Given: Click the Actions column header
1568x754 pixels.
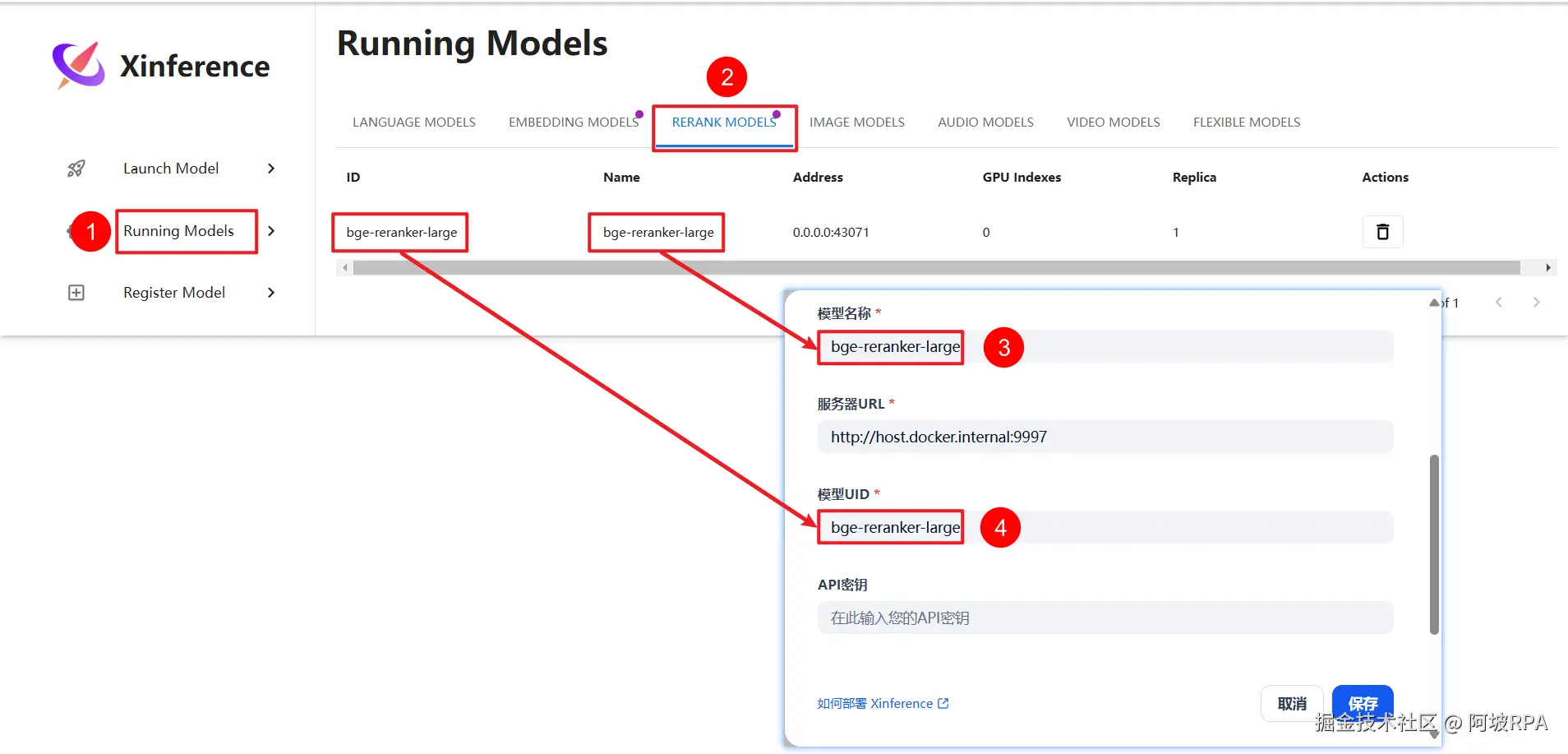Looking at the screenshot, I should pyautogui.click(x=1385, y=178).
